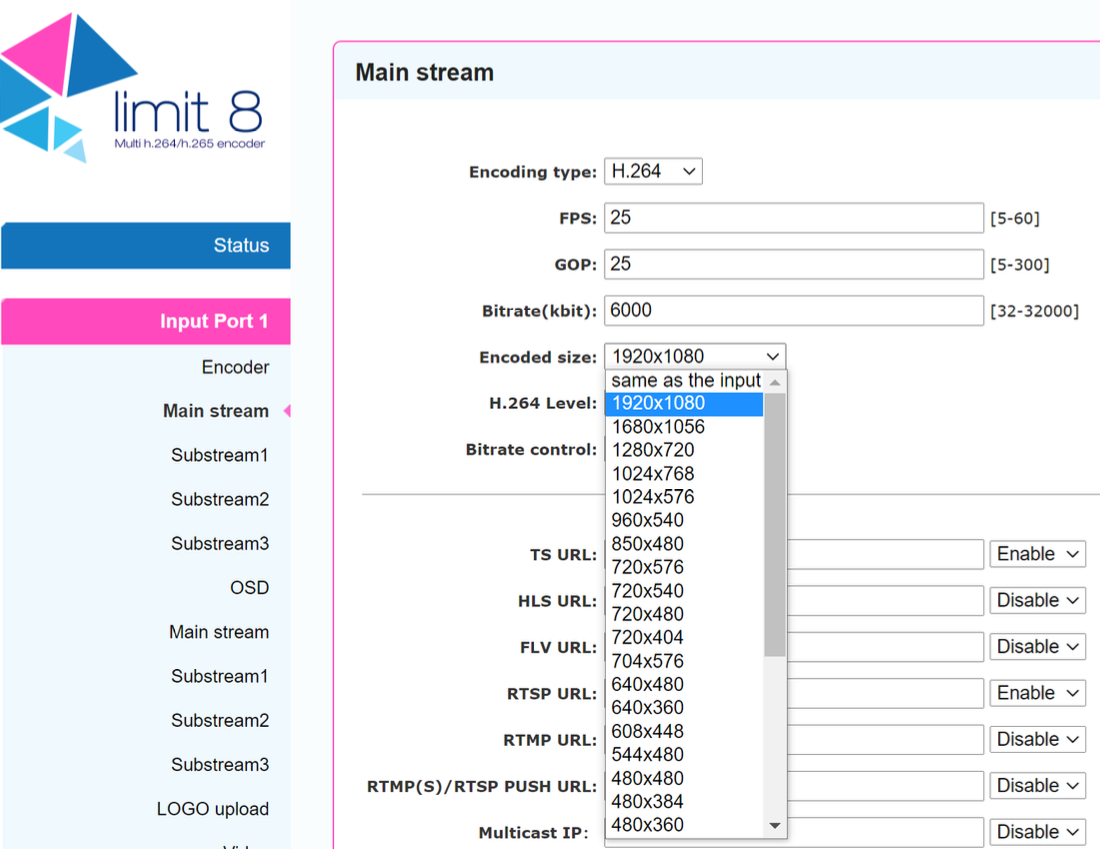Click the Bitrate(kbit) input field

793,311
